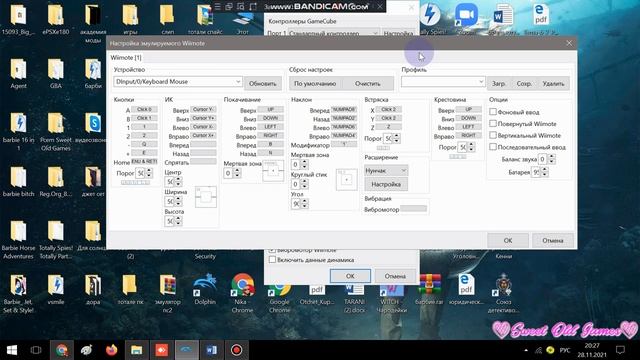Viewport: 640px width, 360px height.
Task: Click OK in the Wiimote settings dialog
Action: pos(508,240)
